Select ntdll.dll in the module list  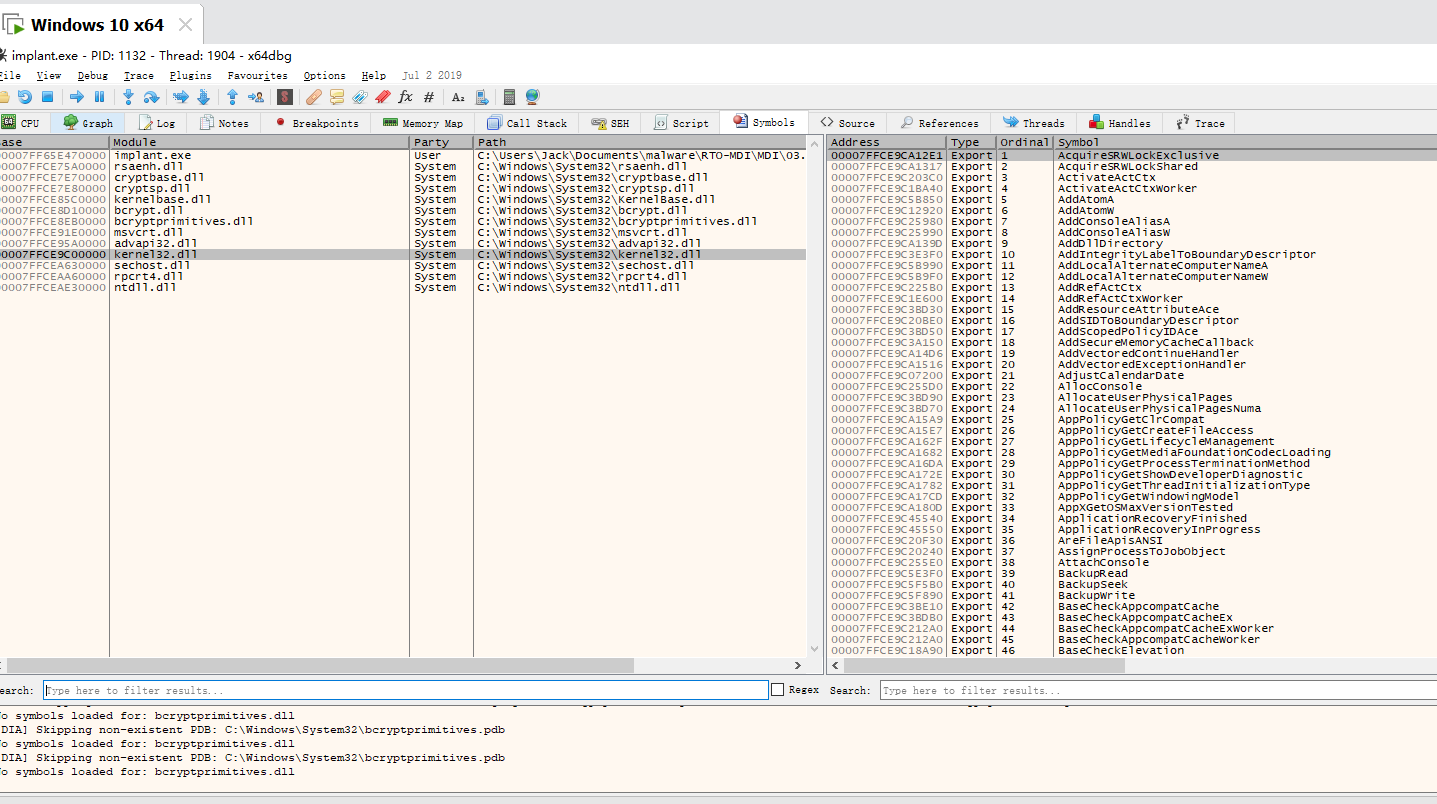coord(145,288)
